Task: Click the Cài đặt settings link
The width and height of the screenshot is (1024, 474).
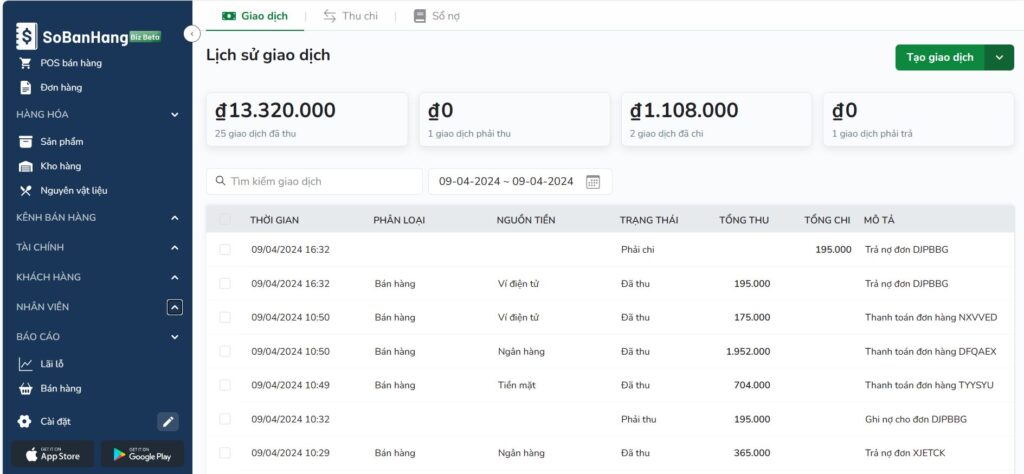Action: pos(56,422)
